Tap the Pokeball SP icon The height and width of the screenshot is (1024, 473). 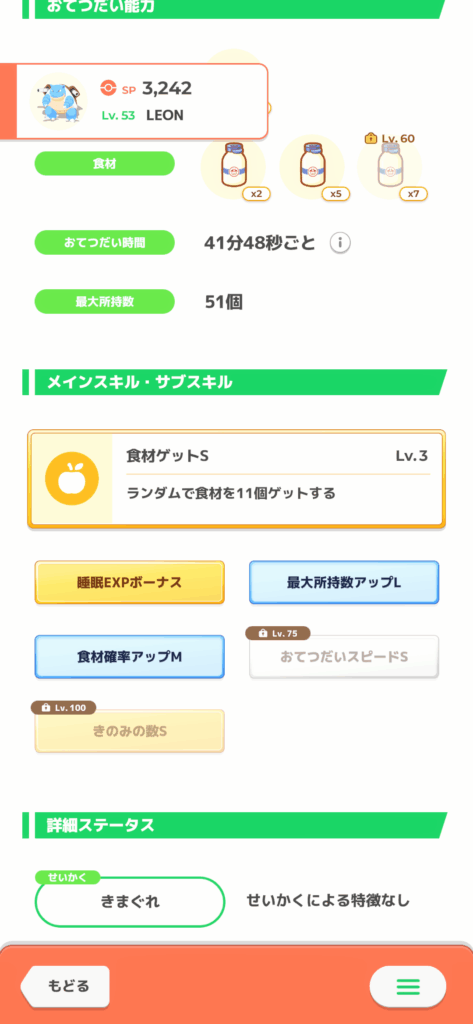coord(108,88)
